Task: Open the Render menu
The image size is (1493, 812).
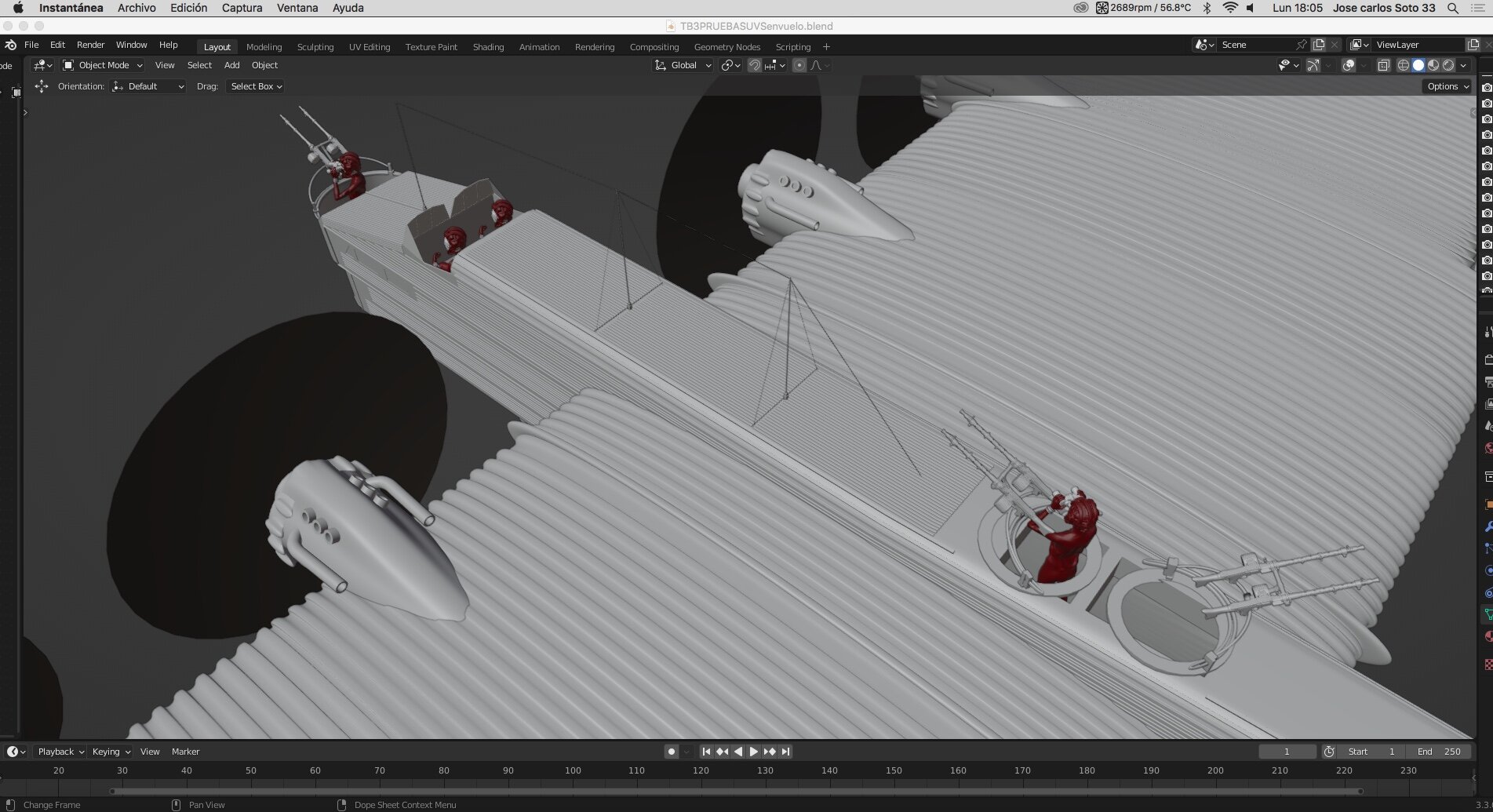Action: tap(90, 45)
